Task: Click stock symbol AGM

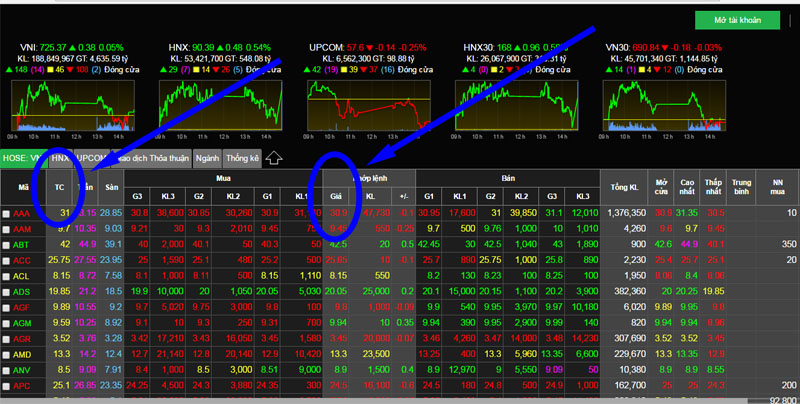Action: coord(22,323)
